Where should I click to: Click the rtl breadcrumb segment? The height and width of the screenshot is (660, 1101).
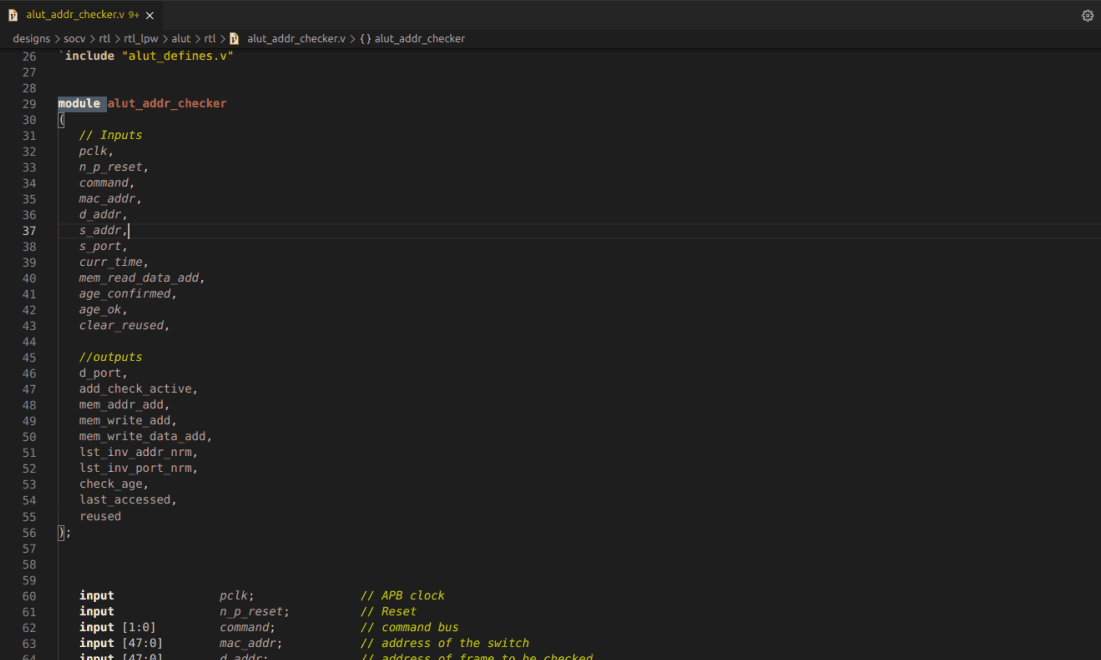coord(104,38)
